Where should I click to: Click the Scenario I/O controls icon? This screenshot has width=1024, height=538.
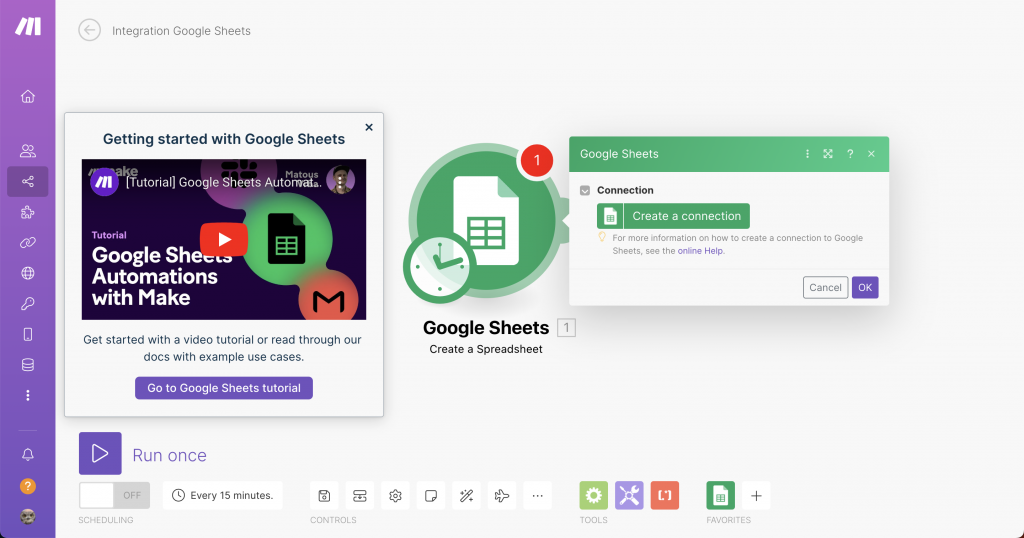click(x=360, y=496)
